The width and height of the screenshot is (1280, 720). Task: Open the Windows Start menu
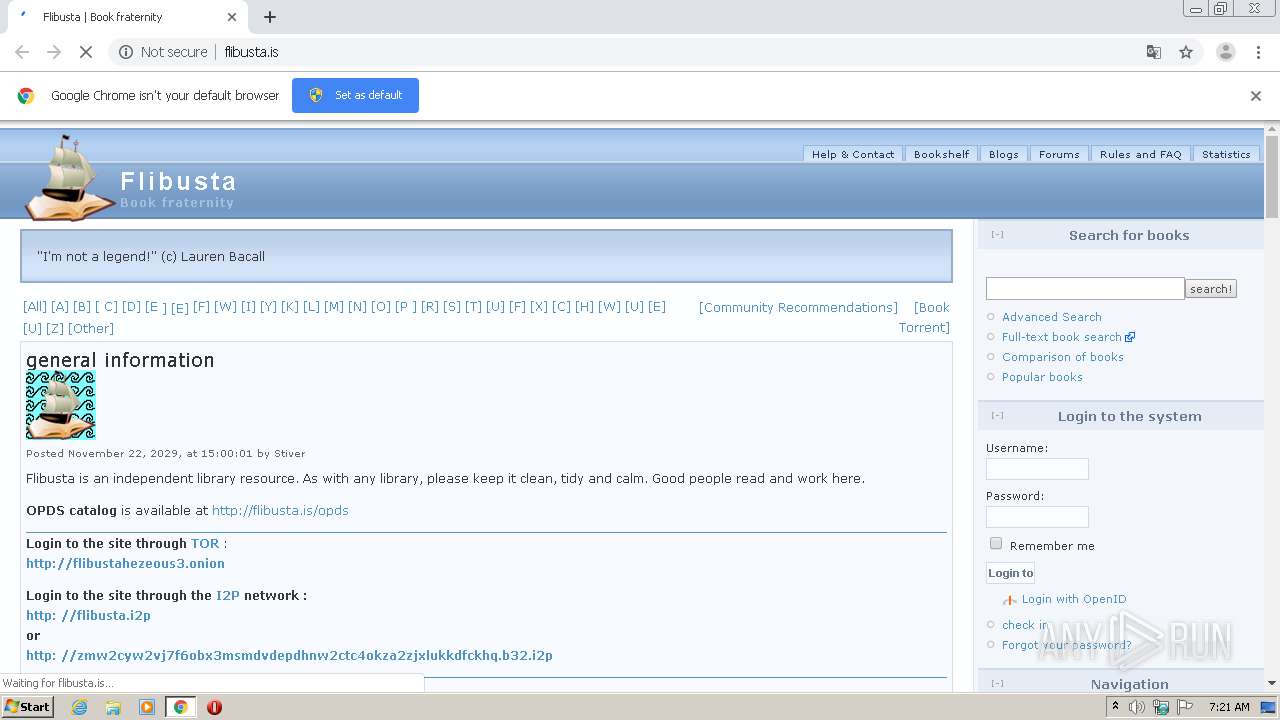tap(27, 707)
